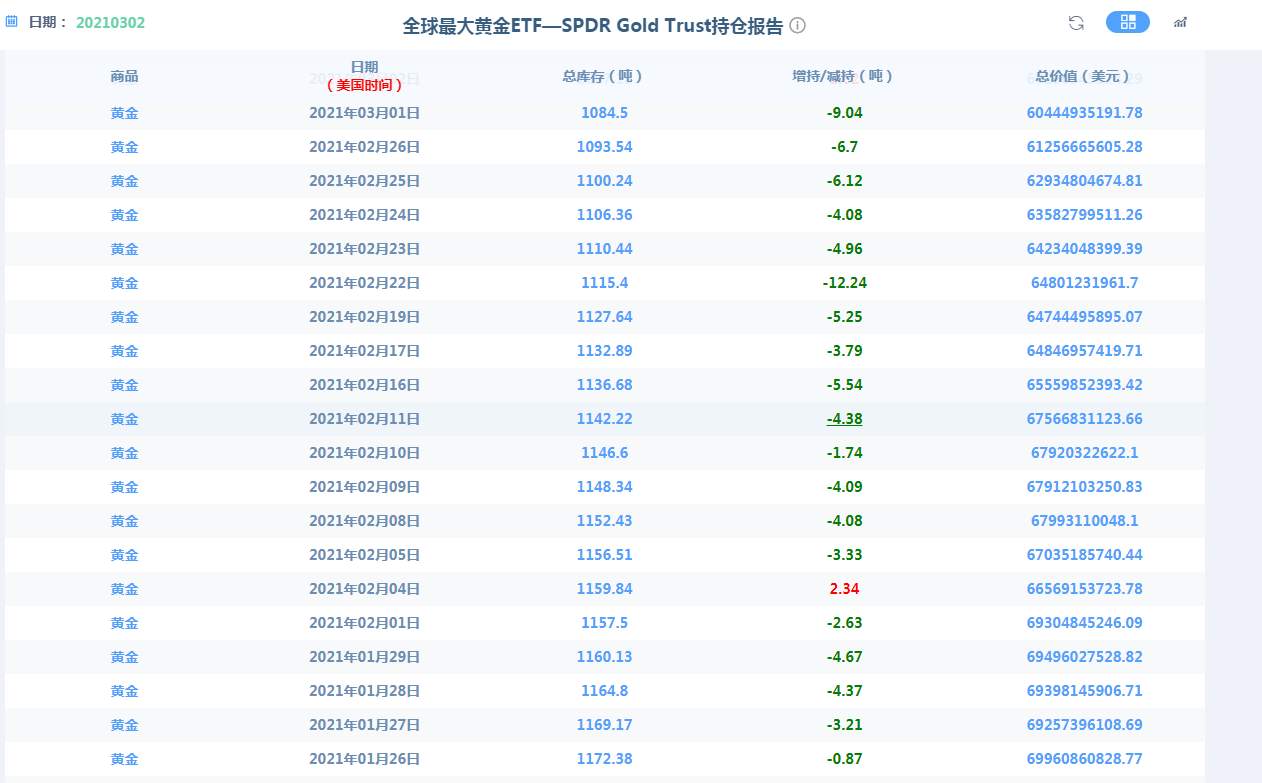
Task: Click change value -4.09
Action: [x=844, y=487]
